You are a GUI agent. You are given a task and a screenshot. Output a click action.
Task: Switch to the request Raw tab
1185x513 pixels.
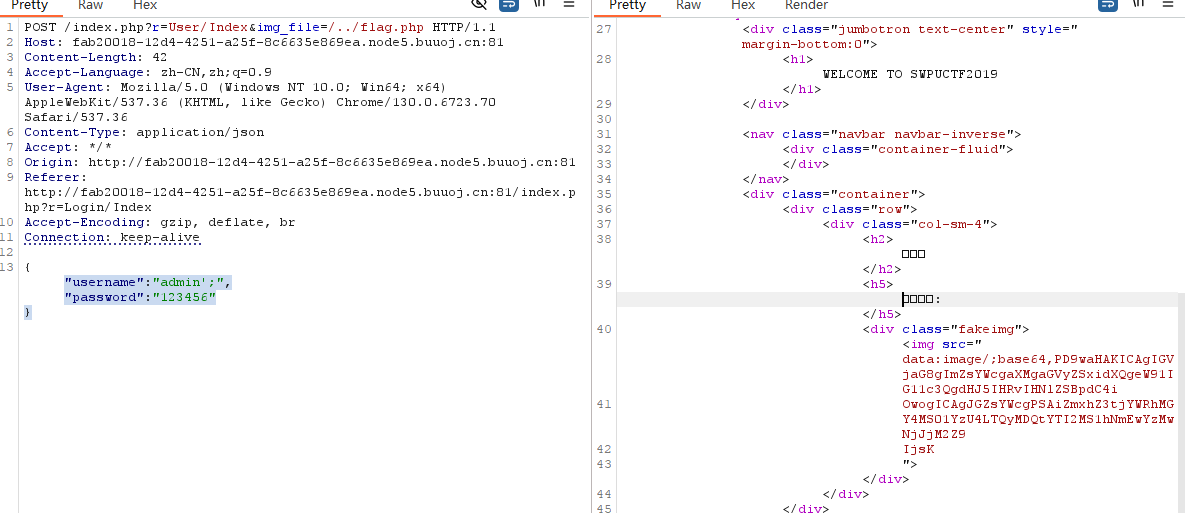tap(91, 5)
